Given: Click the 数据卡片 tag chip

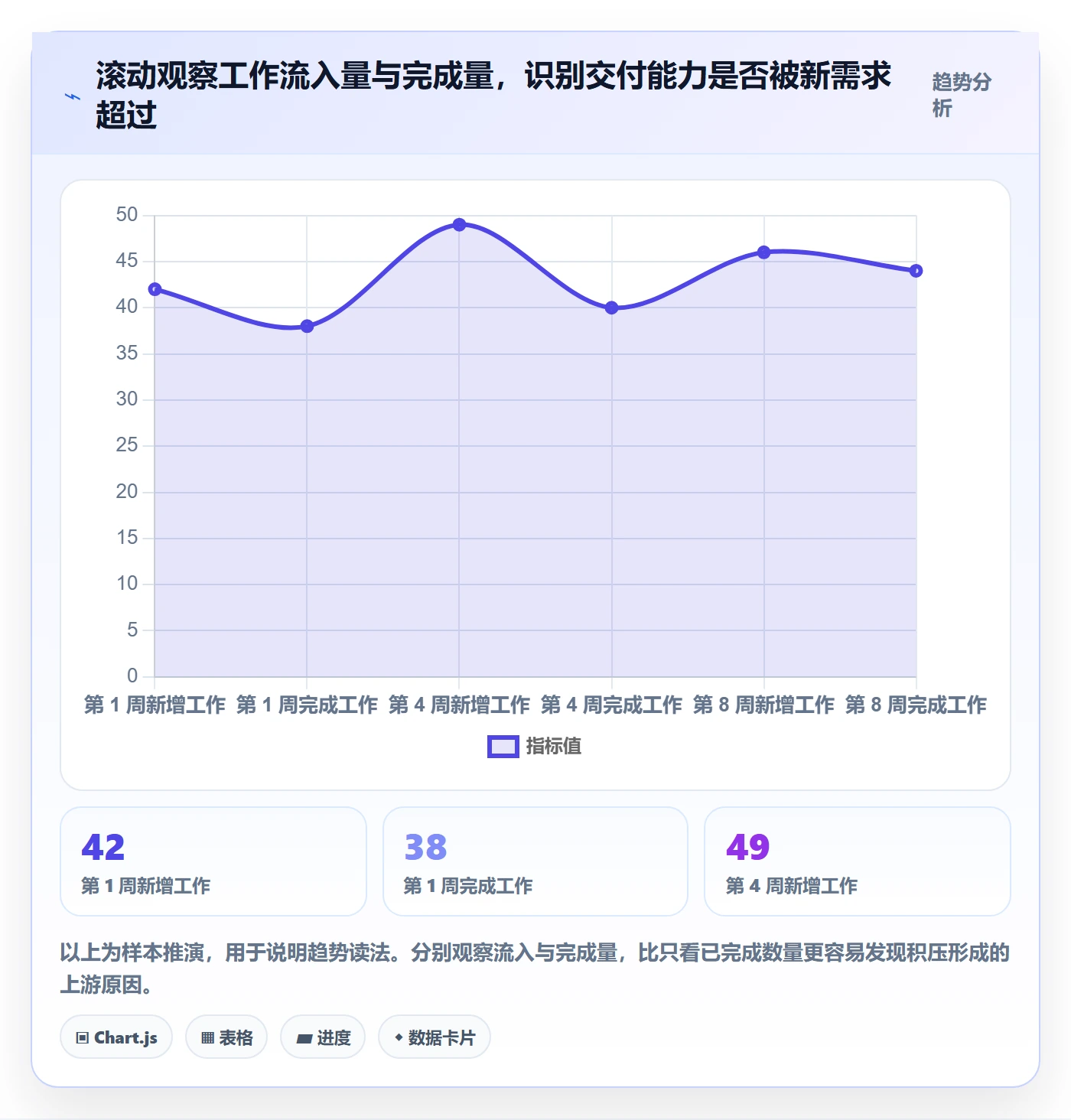Looking at the screenshot, I should tap(435, 1037).
